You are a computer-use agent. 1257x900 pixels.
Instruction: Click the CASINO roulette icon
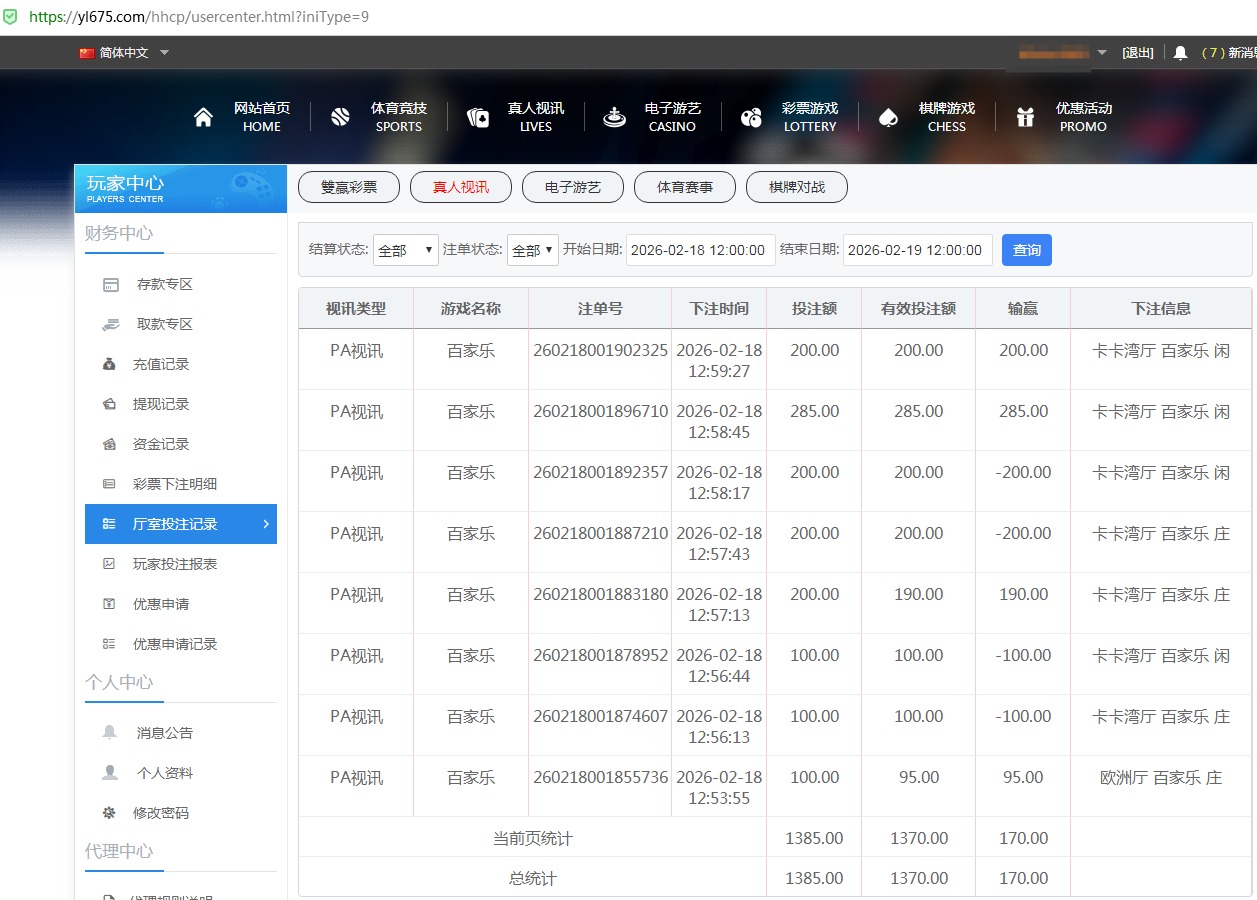(x=613, y=116)
